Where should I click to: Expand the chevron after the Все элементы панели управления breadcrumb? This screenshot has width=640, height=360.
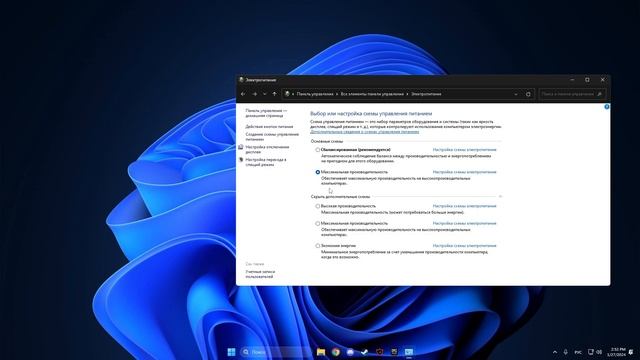pyautogui.click(x=407, y=94)
